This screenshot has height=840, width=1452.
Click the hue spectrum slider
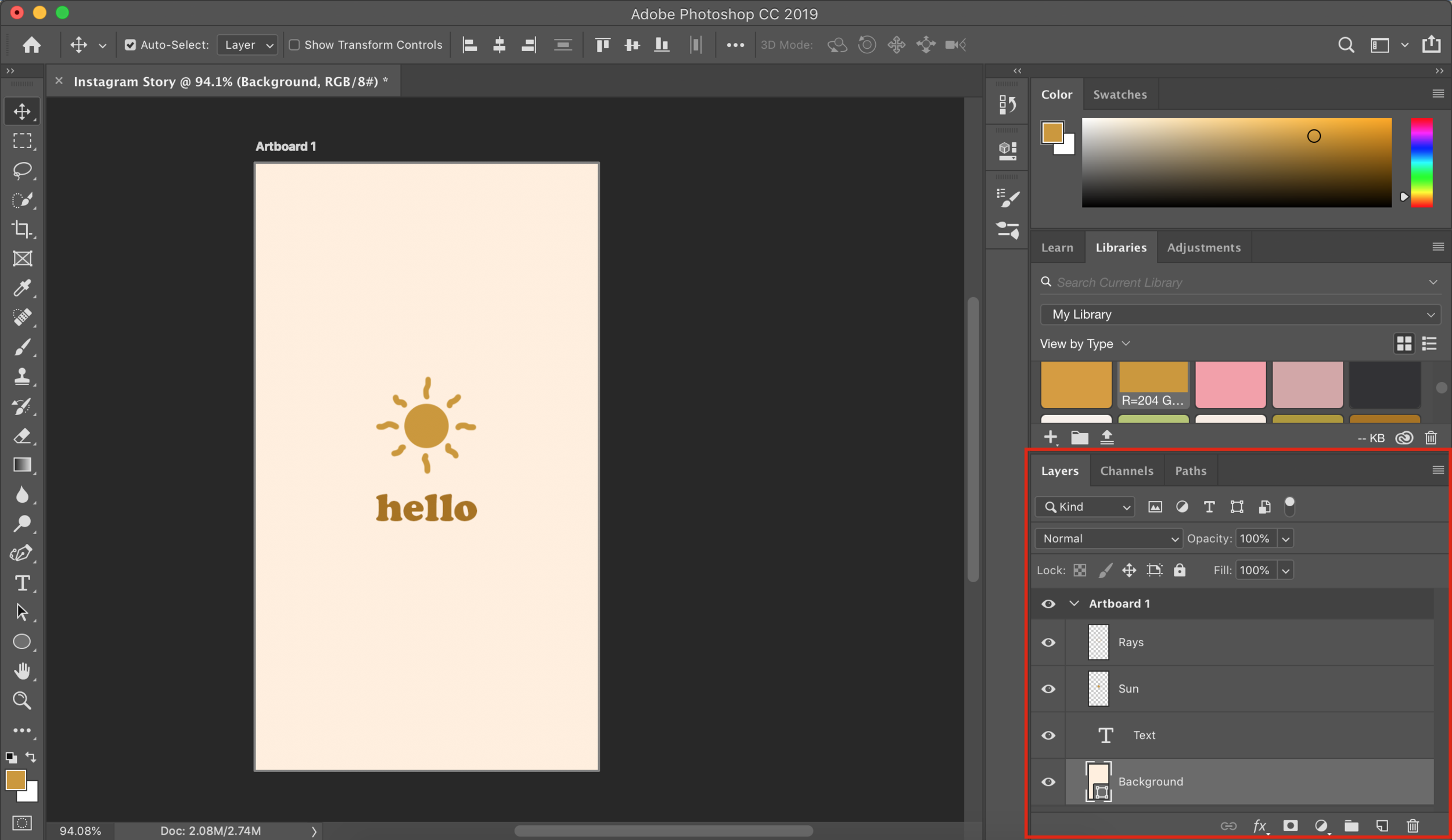pyautogui.click(x=1421, y=163)
